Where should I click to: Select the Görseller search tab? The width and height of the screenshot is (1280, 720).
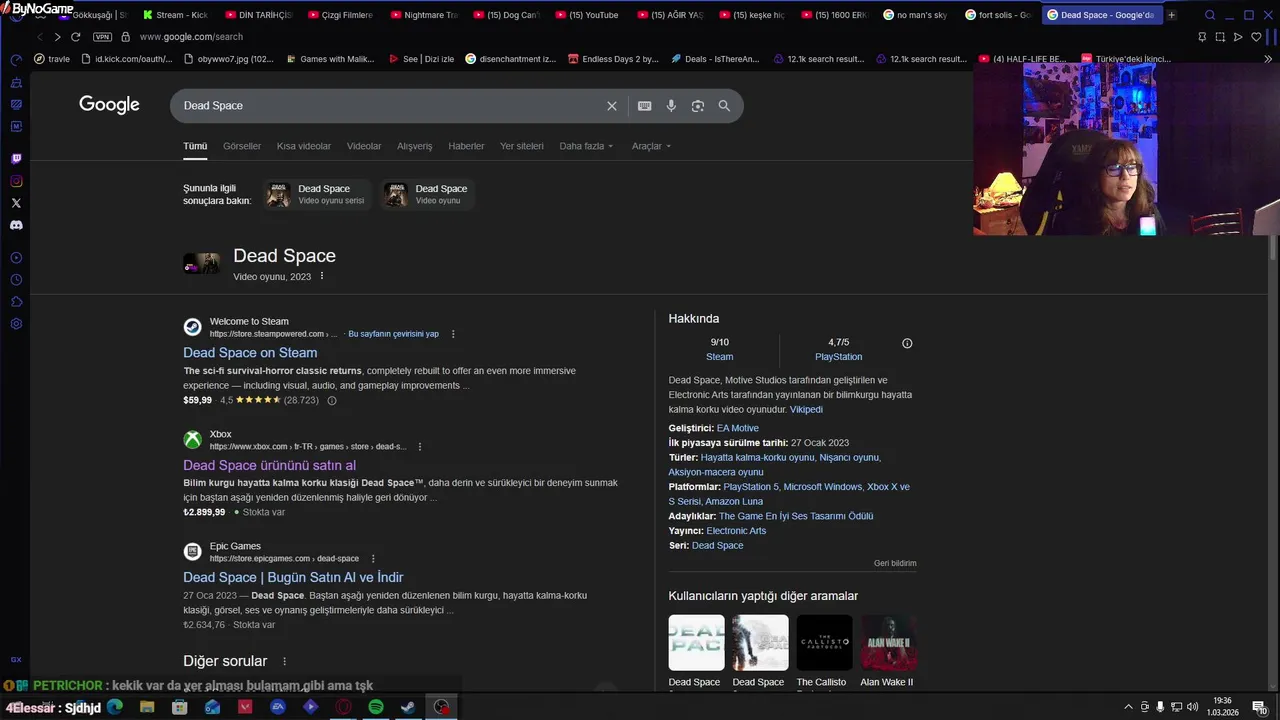point(242,146)
